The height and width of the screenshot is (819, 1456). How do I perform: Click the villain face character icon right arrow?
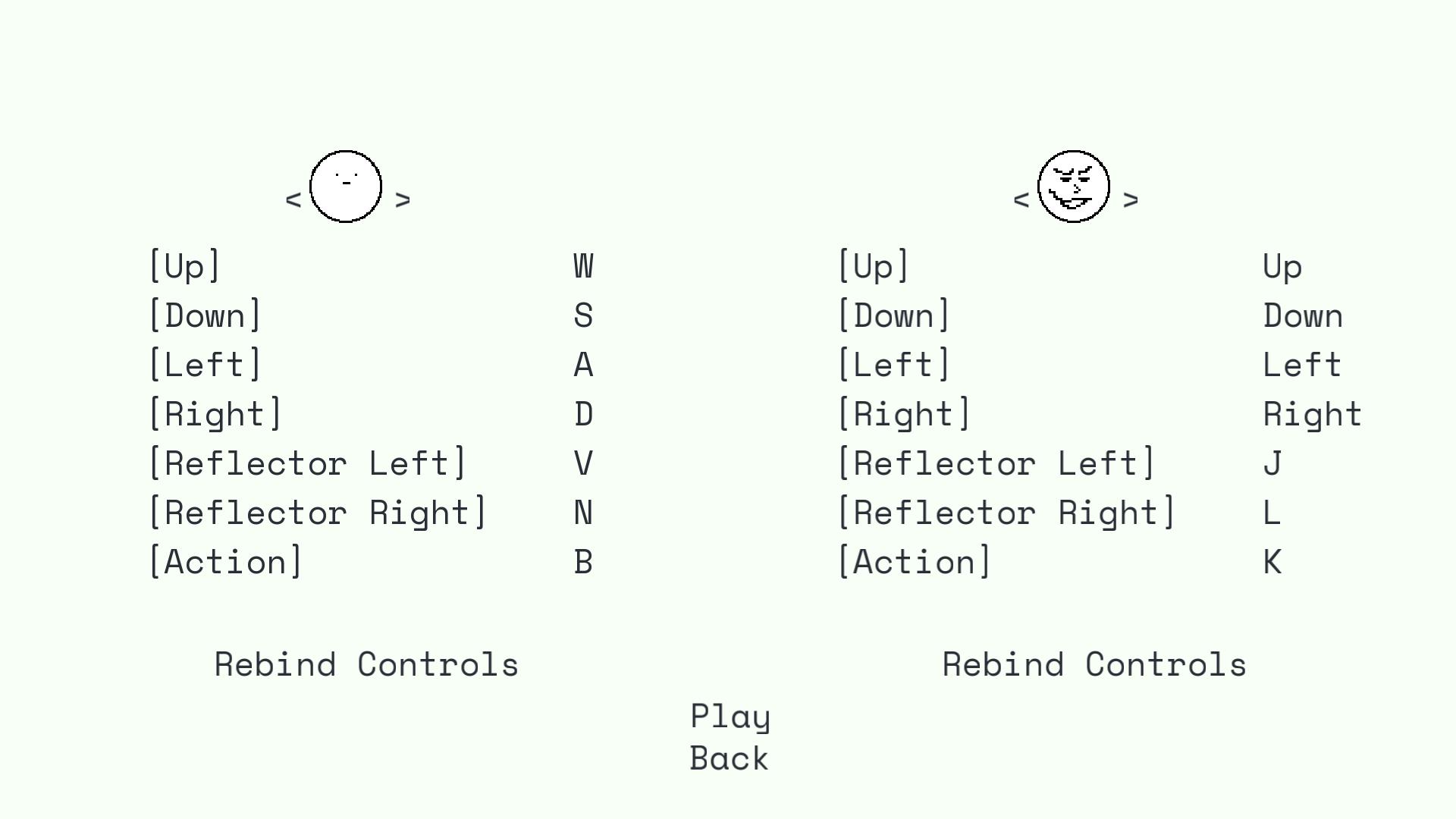pos(1131,199)
